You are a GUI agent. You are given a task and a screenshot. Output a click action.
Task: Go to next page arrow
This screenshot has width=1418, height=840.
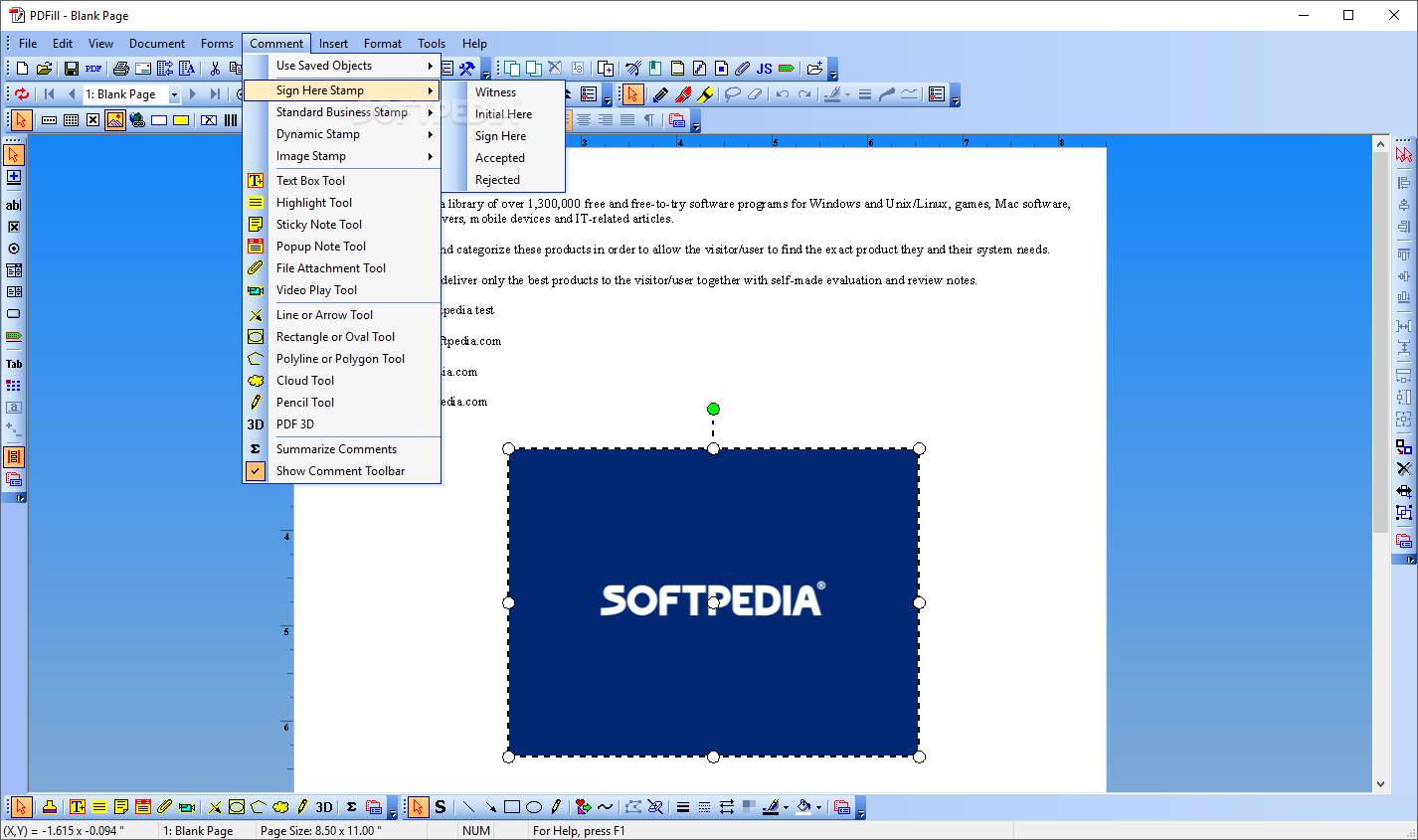(193, 94)
